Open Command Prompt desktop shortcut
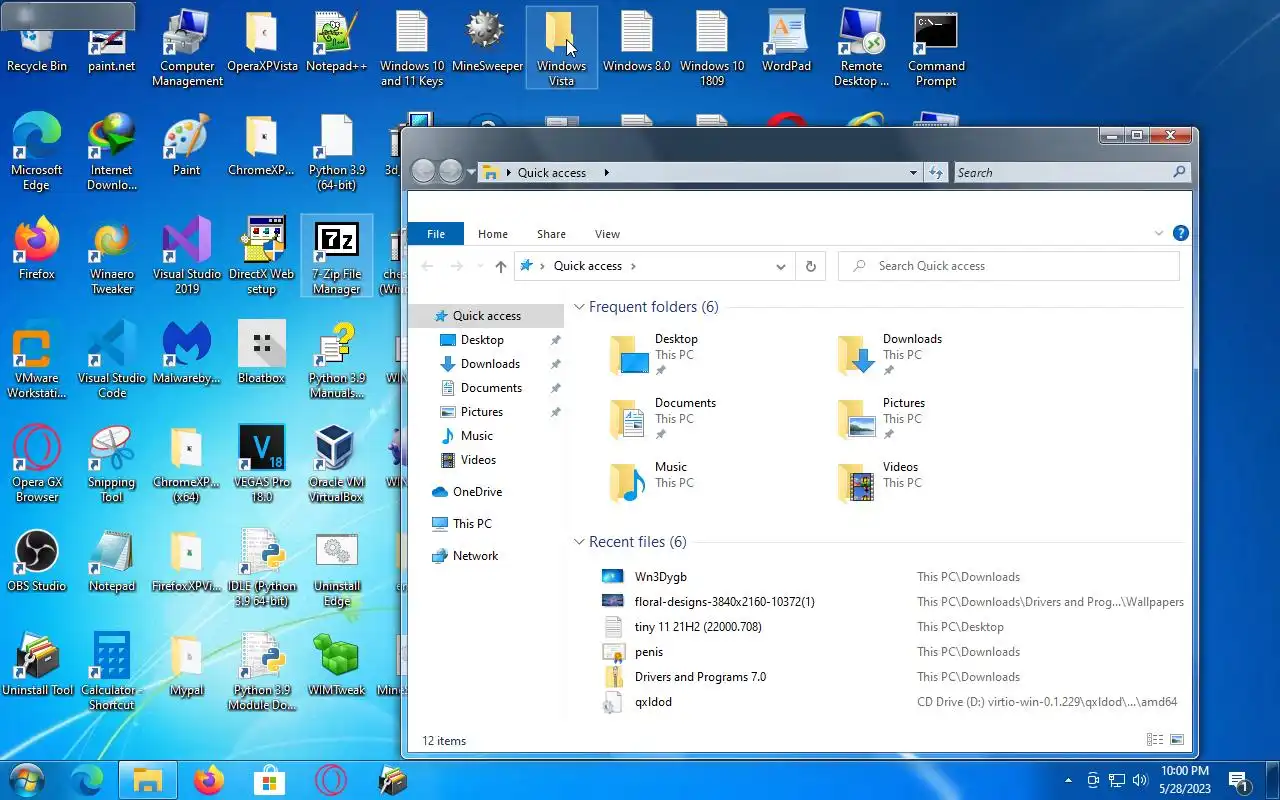This screenshot has height=800, width=1280. [936, 49]
